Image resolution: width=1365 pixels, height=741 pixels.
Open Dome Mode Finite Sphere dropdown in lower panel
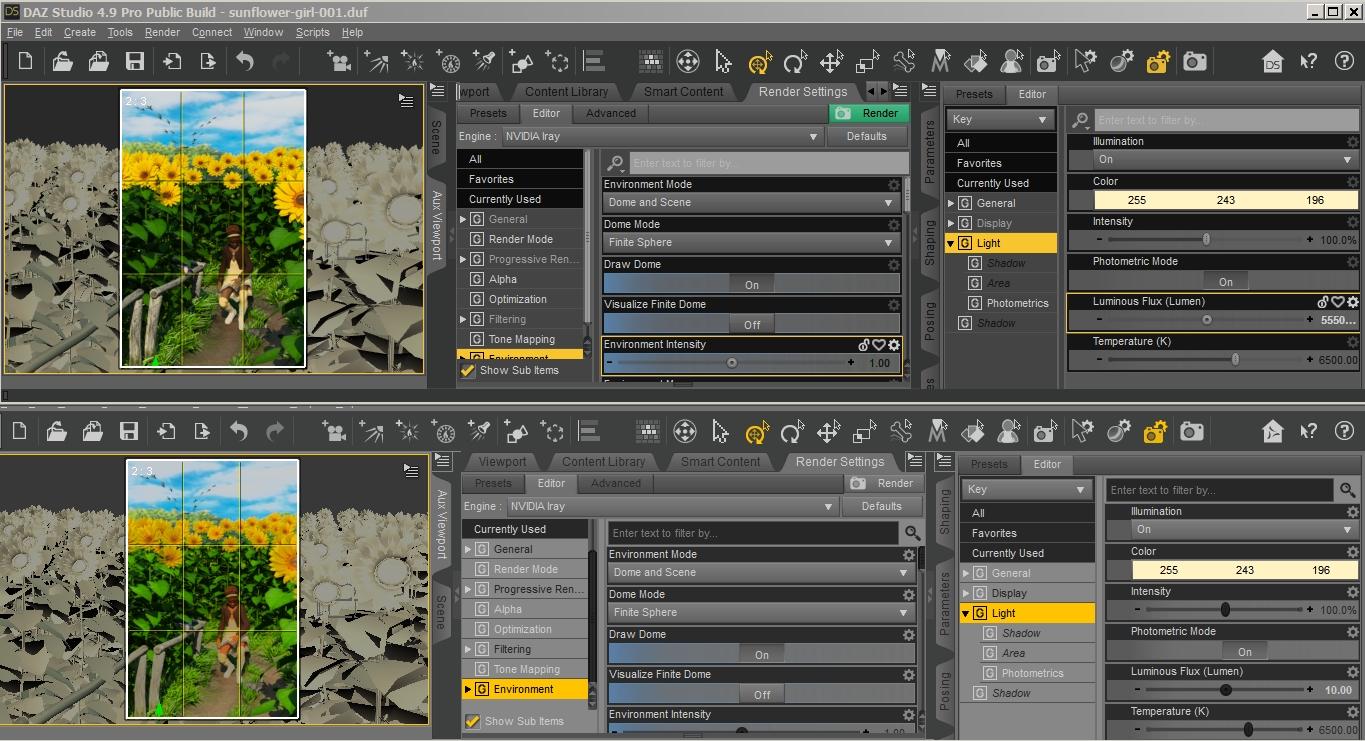pyautogui.click(x=760, y=612)
